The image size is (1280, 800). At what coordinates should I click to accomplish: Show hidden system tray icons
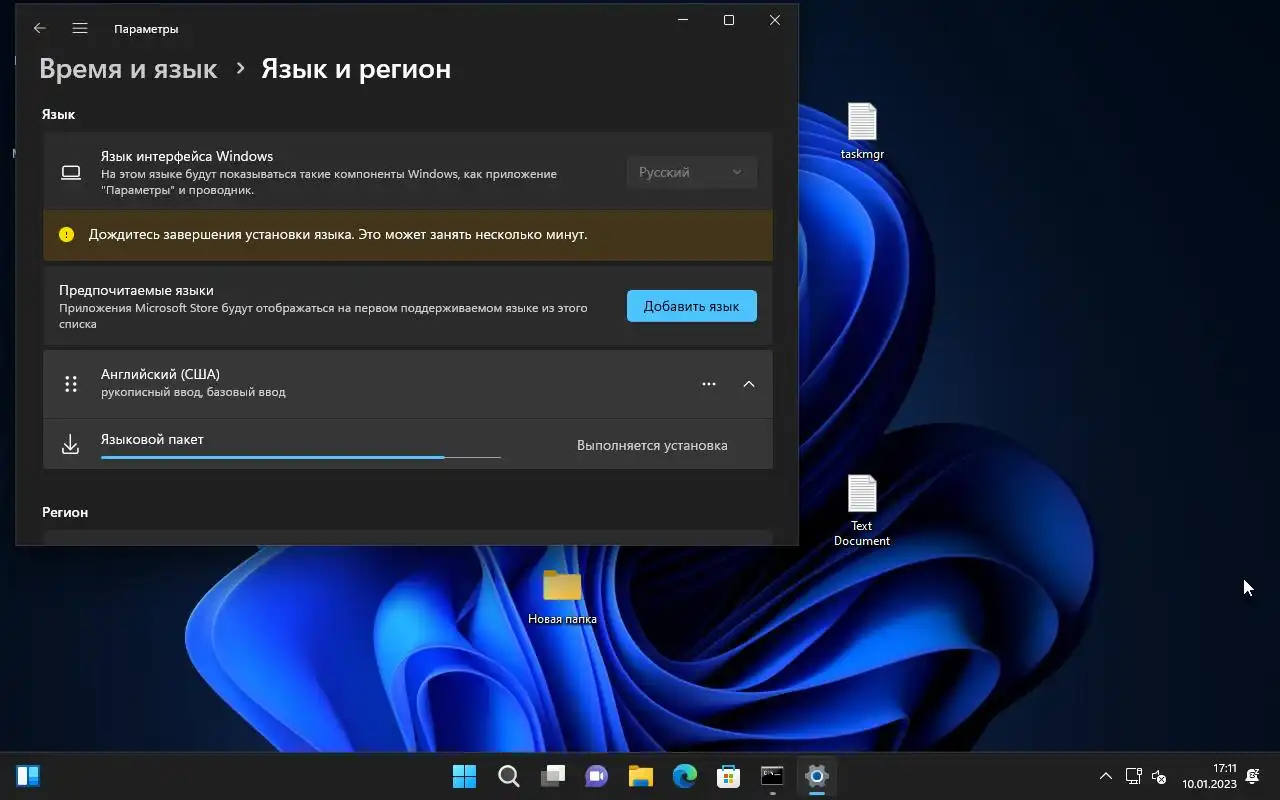click(1105, 776)
